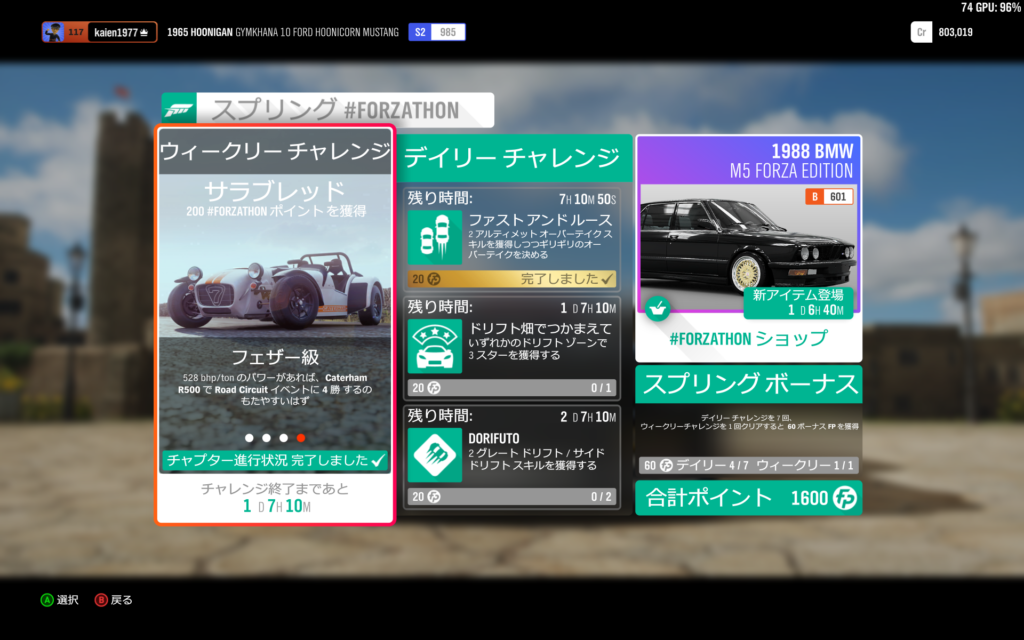Image resolution: width=1024 pixels, height=640 pixels.
Task: Click the S2 985 car class badge
Action: [437, 32]
